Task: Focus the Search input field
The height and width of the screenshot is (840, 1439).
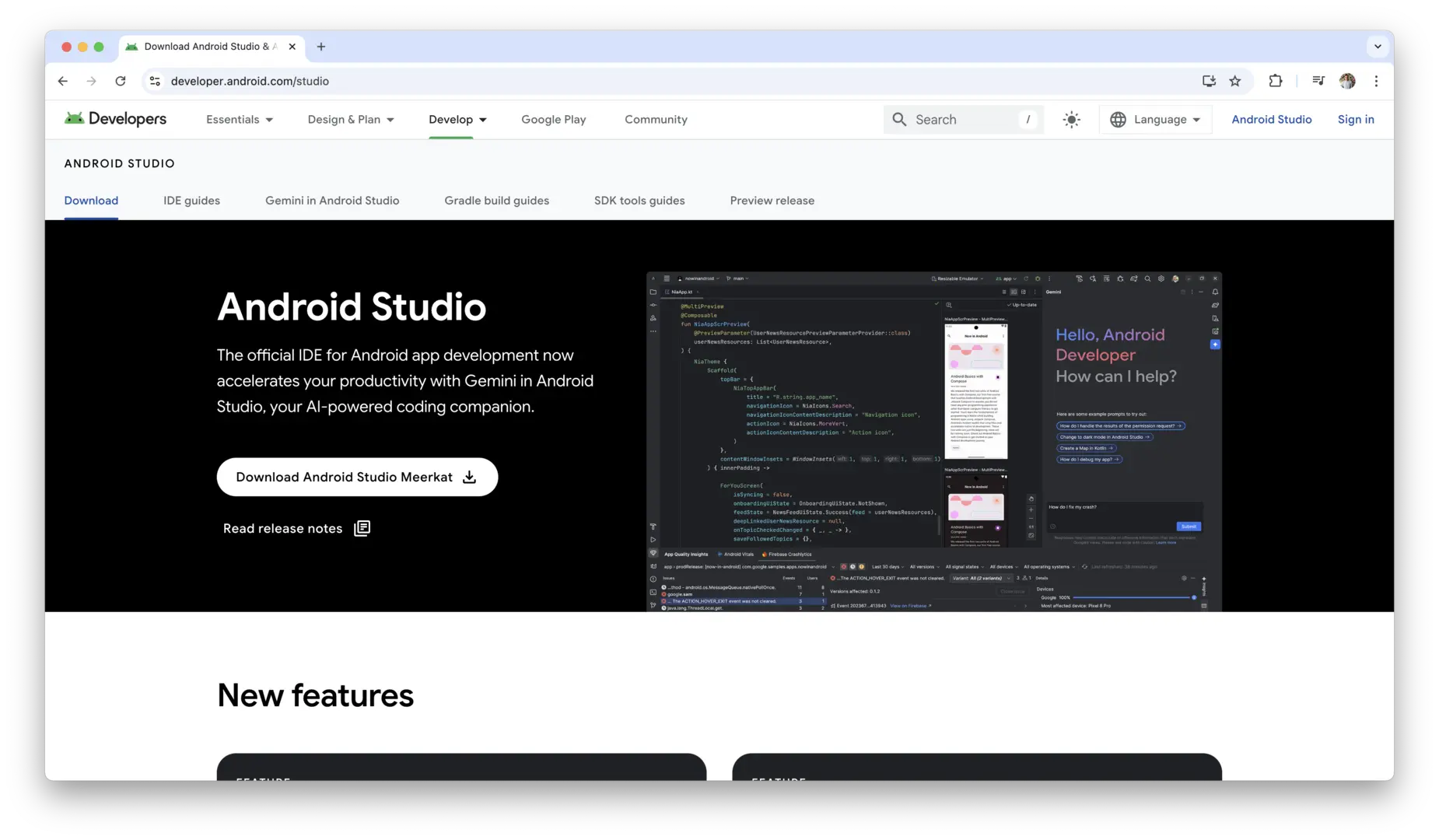Action: (963, 119)
